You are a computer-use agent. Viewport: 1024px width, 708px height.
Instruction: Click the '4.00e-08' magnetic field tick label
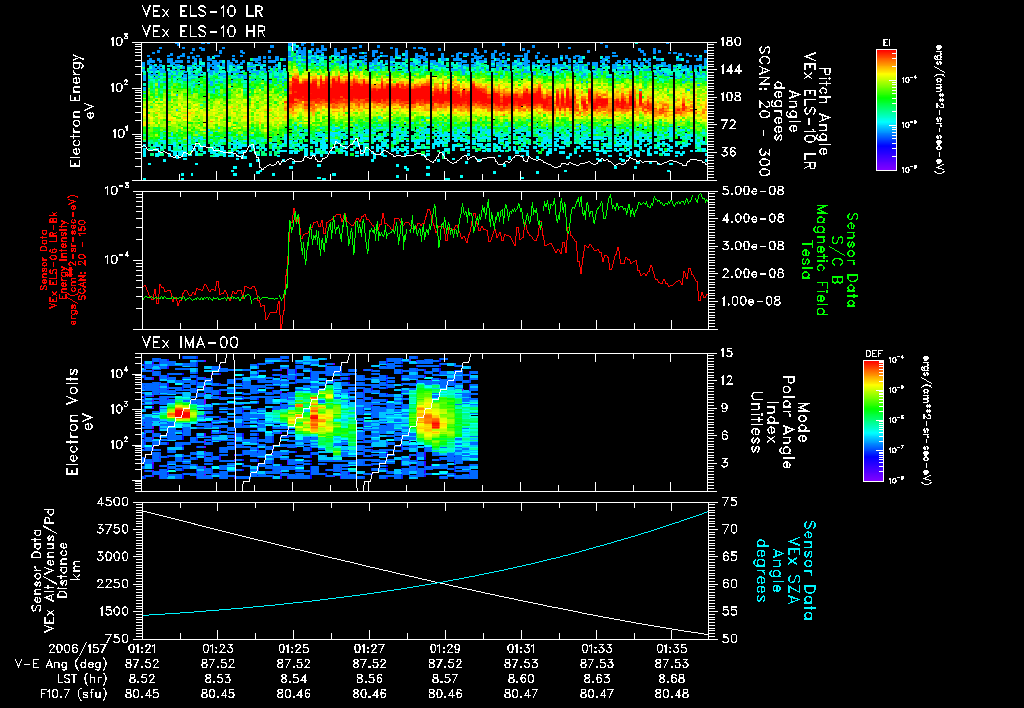tap(752, 218)
